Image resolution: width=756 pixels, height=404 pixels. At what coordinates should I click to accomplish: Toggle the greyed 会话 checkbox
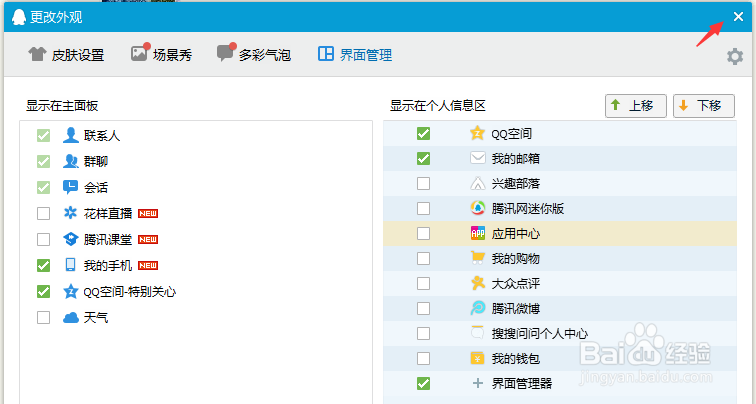pos(43,187)
